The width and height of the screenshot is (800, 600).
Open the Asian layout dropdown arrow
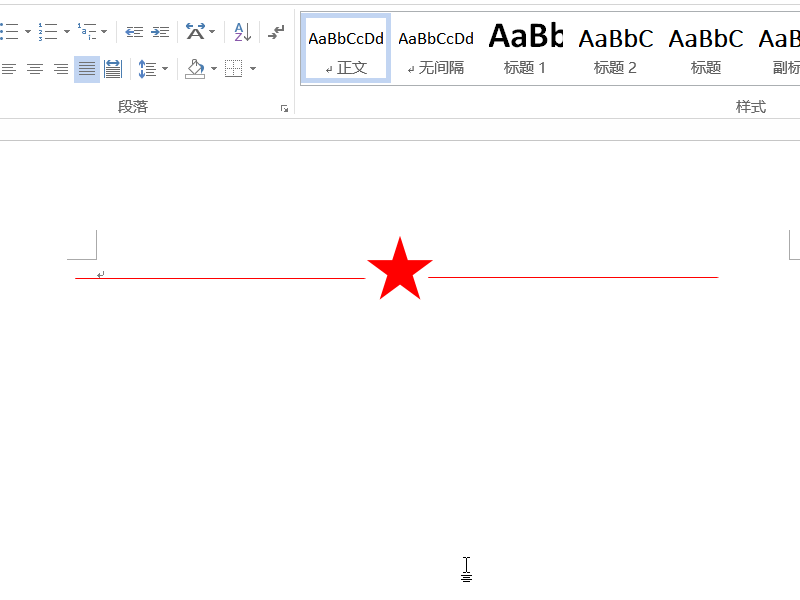(212, 32)
